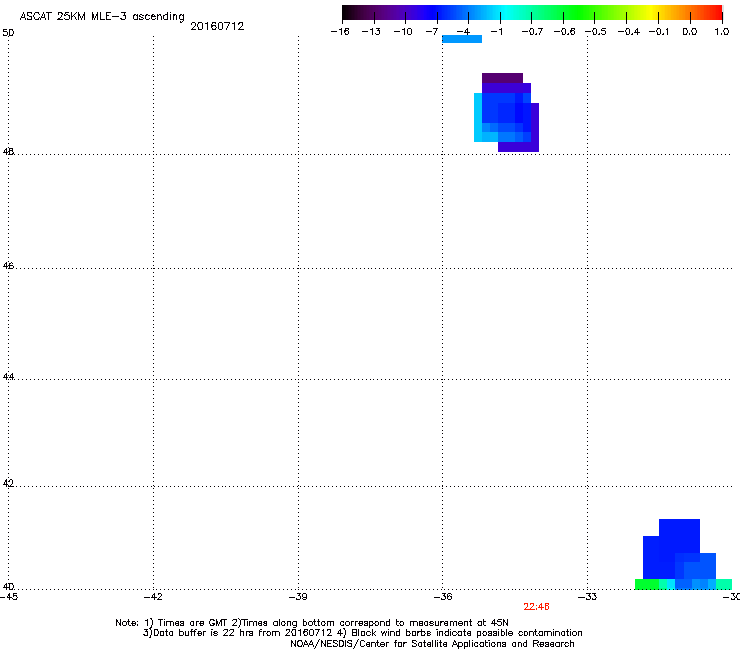The height and width of the screenshot is (650, 740).
Task: Click the latitude label "44"
Action: (x=8, y=377)
